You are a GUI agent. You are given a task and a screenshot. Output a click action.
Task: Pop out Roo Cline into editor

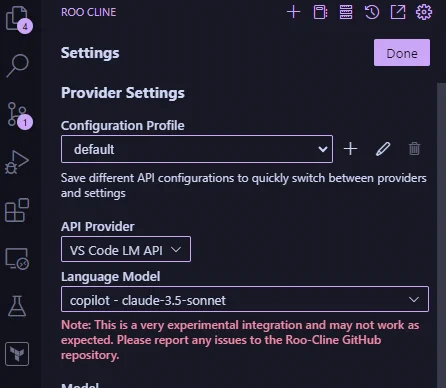398,12
